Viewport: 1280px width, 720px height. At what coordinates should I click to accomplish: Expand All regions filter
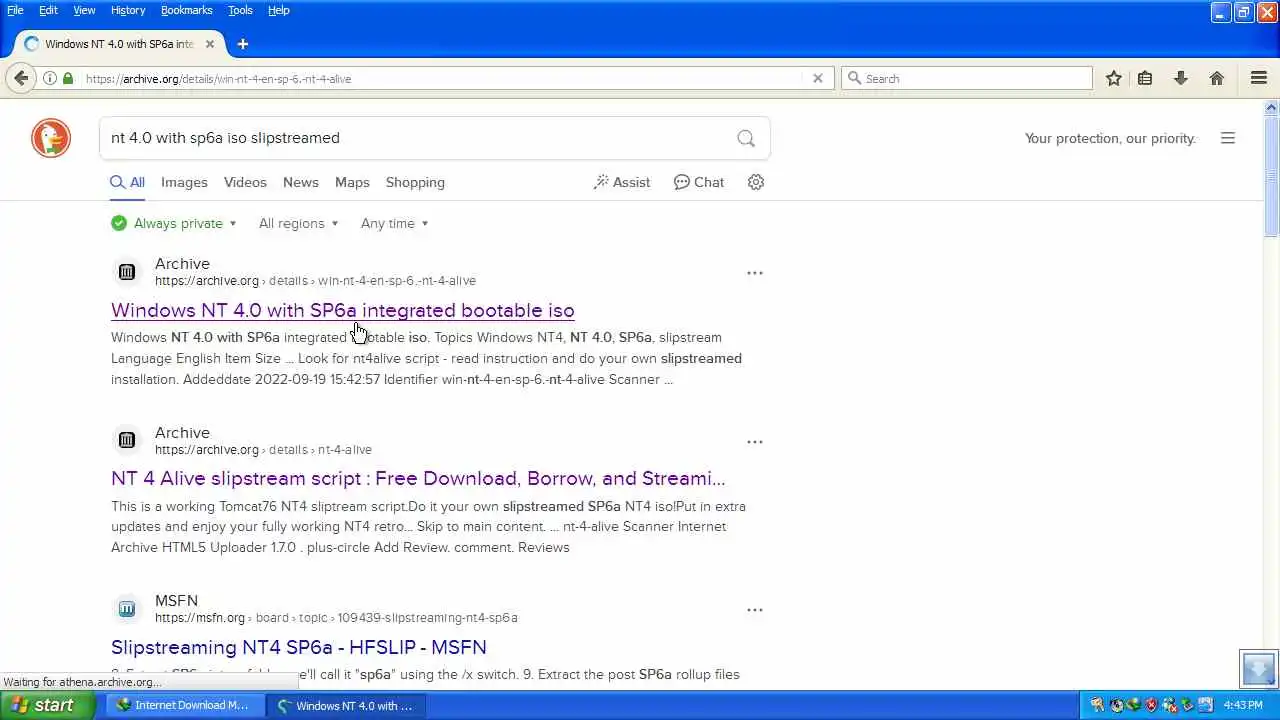[298, 223]
